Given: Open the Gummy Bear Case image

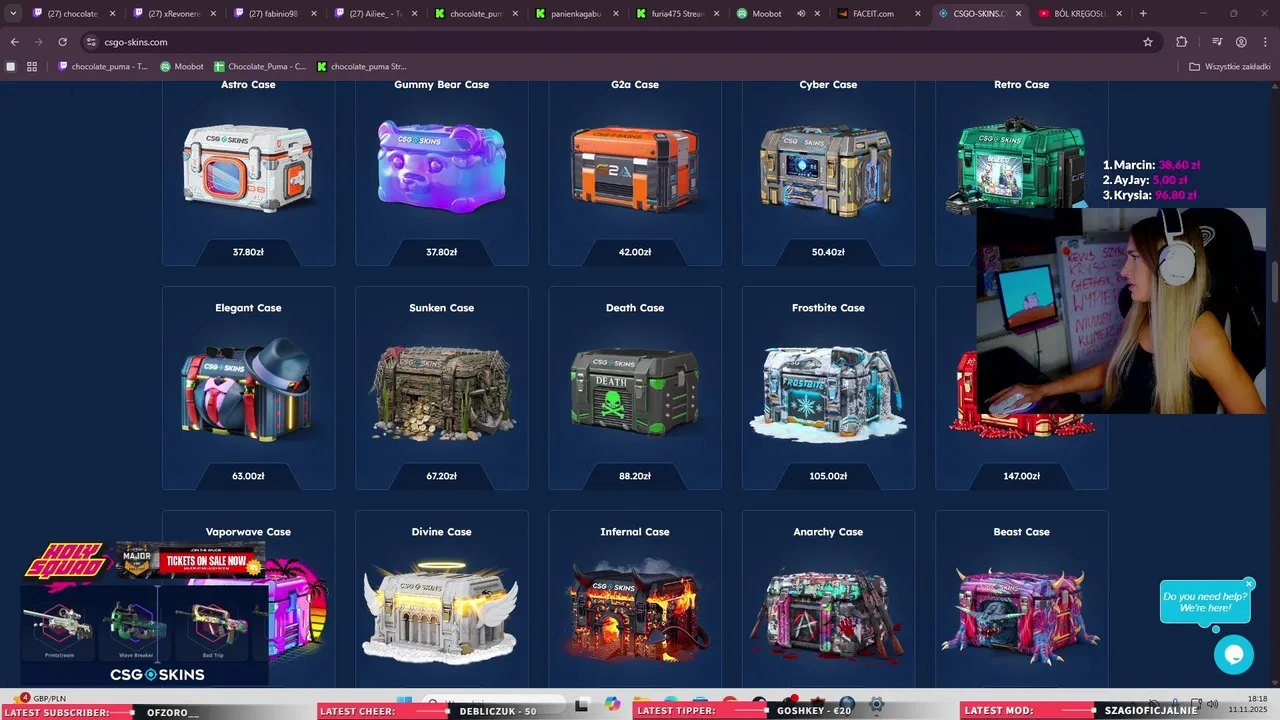Looking at the screenshot, I should click(441, 167).
